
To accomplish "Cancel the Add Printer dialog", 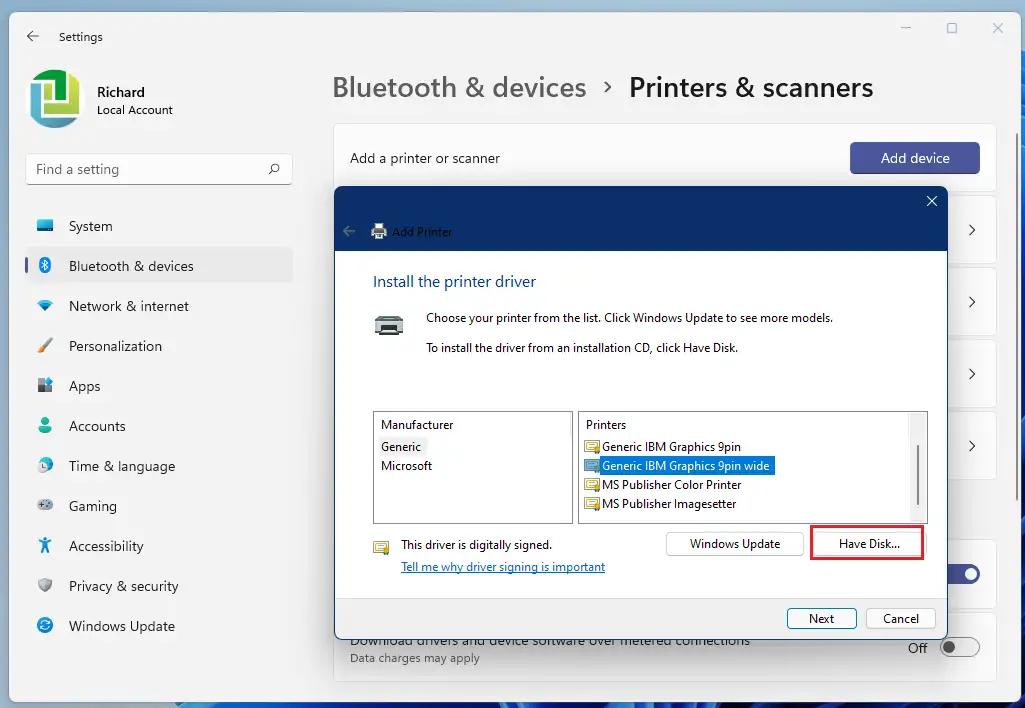I will 901,618.
